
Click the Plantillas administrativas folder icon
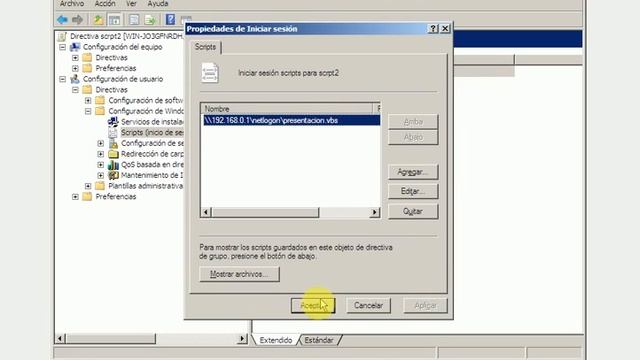point(100,186)
